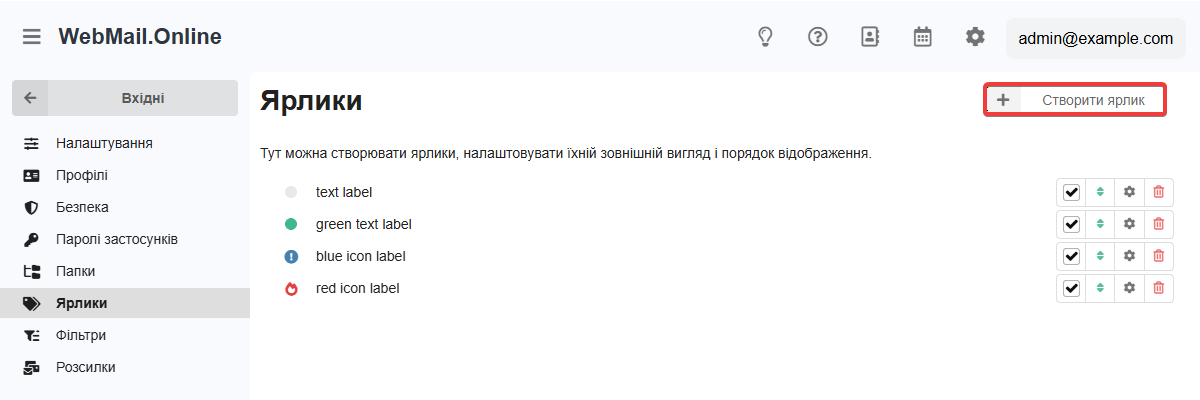
Task: Click the "Створити ярлик" button
Action: (x=1076, y=100)
